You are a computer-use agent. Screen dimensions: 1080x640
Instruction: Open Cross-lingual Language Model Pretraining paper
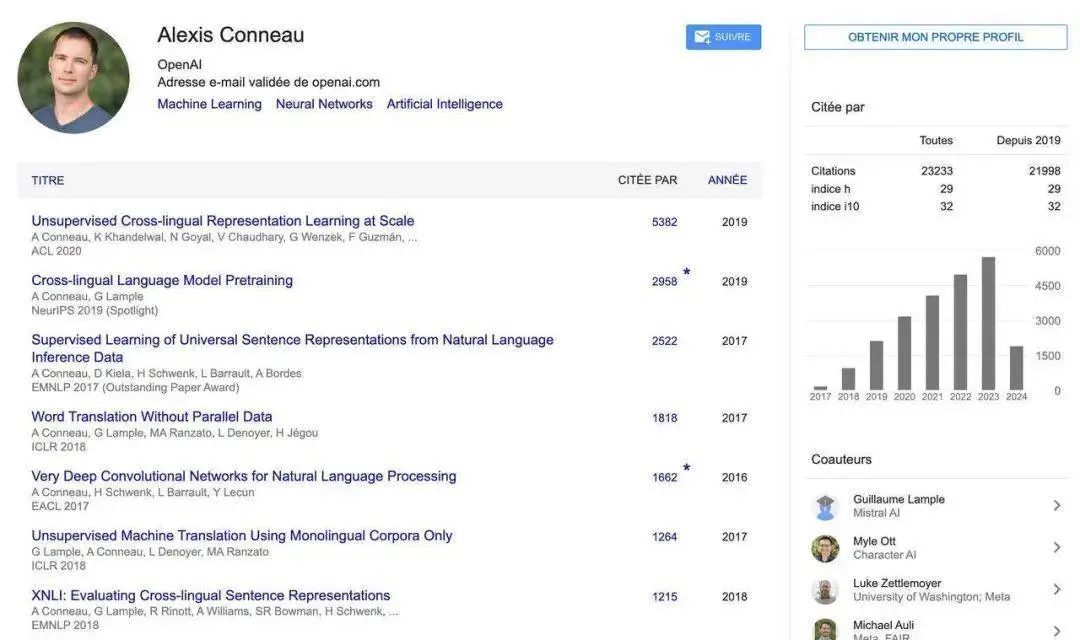162,280
